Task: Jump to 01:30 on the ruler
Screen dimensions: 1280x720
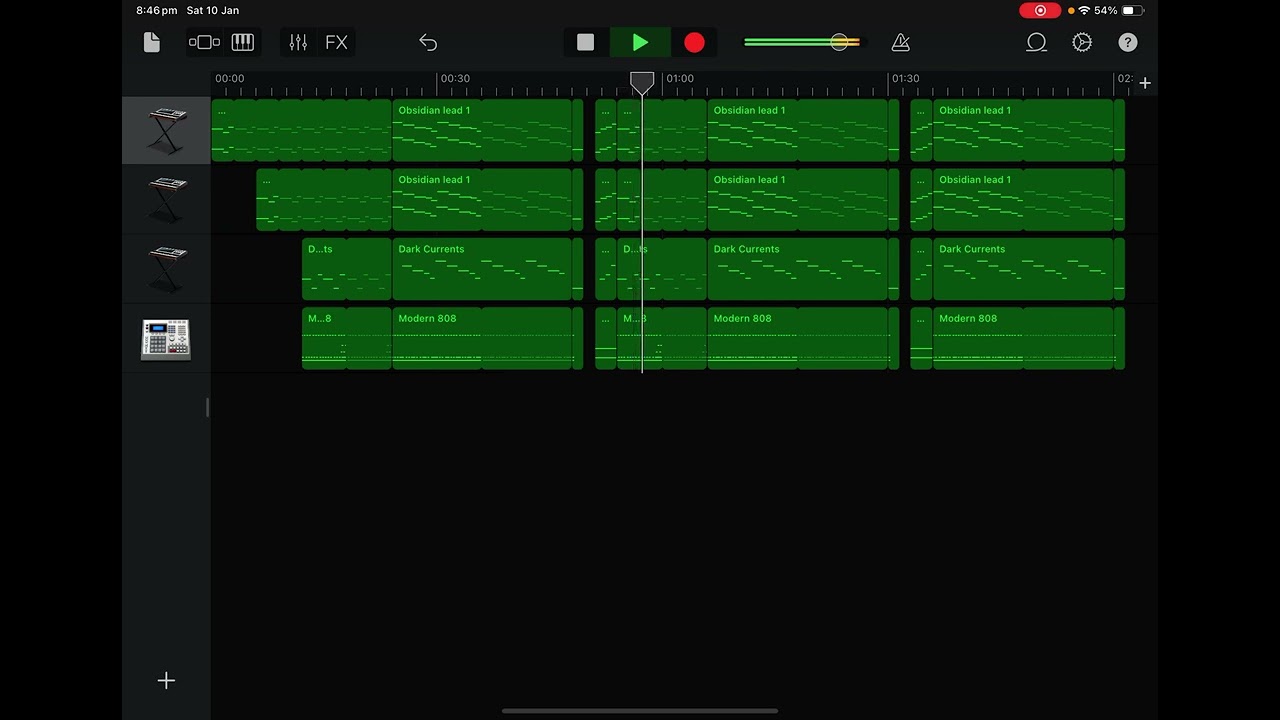Action: coord(906,78)
